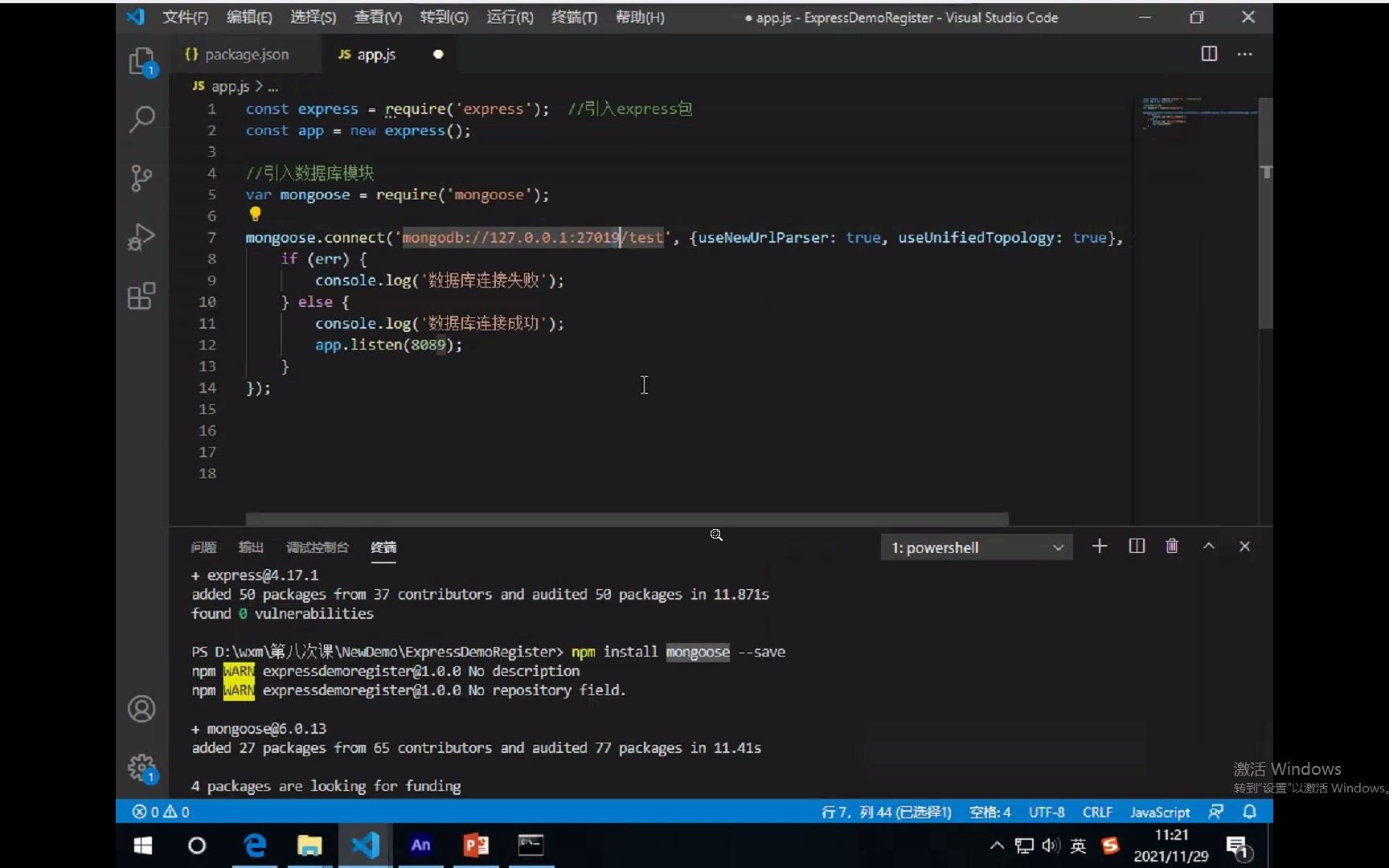Open command prompt window from taskbar
This screenshot has width=1389, height=868.
[x=531, y=845]
